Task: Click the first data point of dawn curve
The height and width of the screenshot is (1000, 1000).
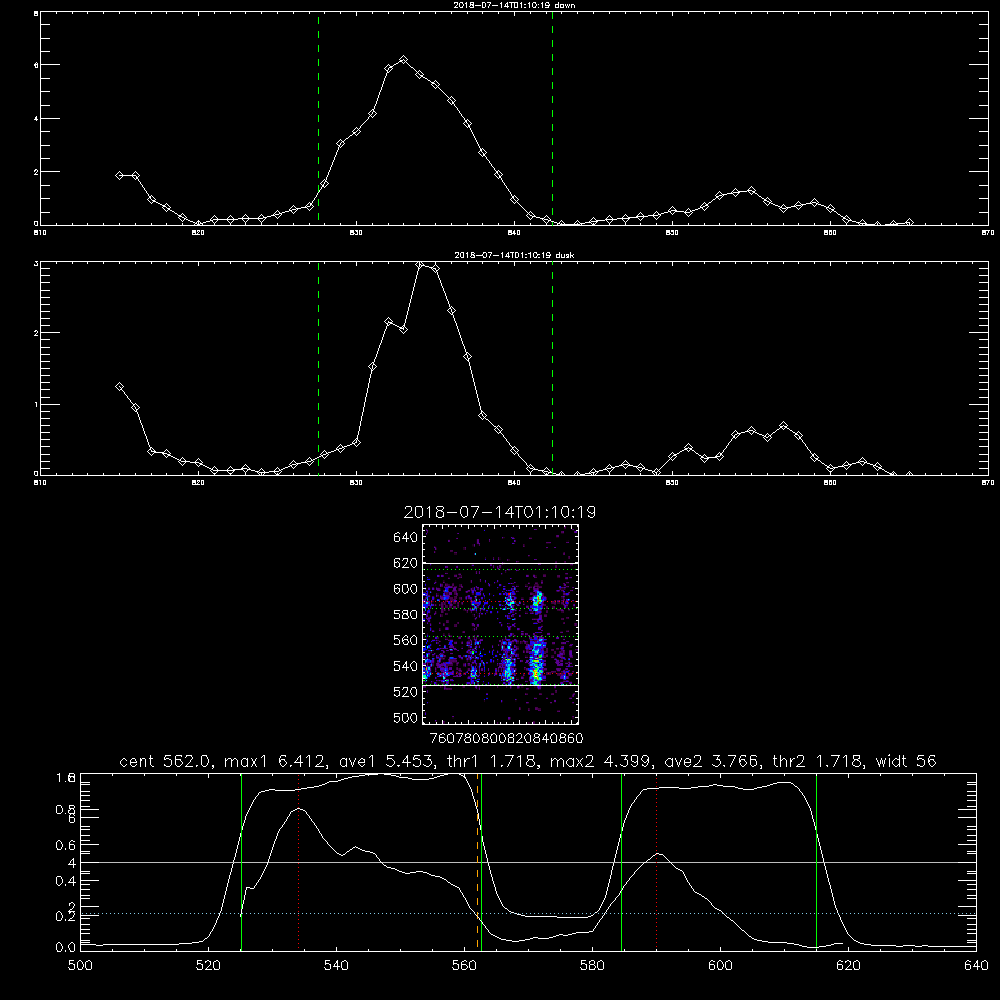Action: tap(119, 175)
